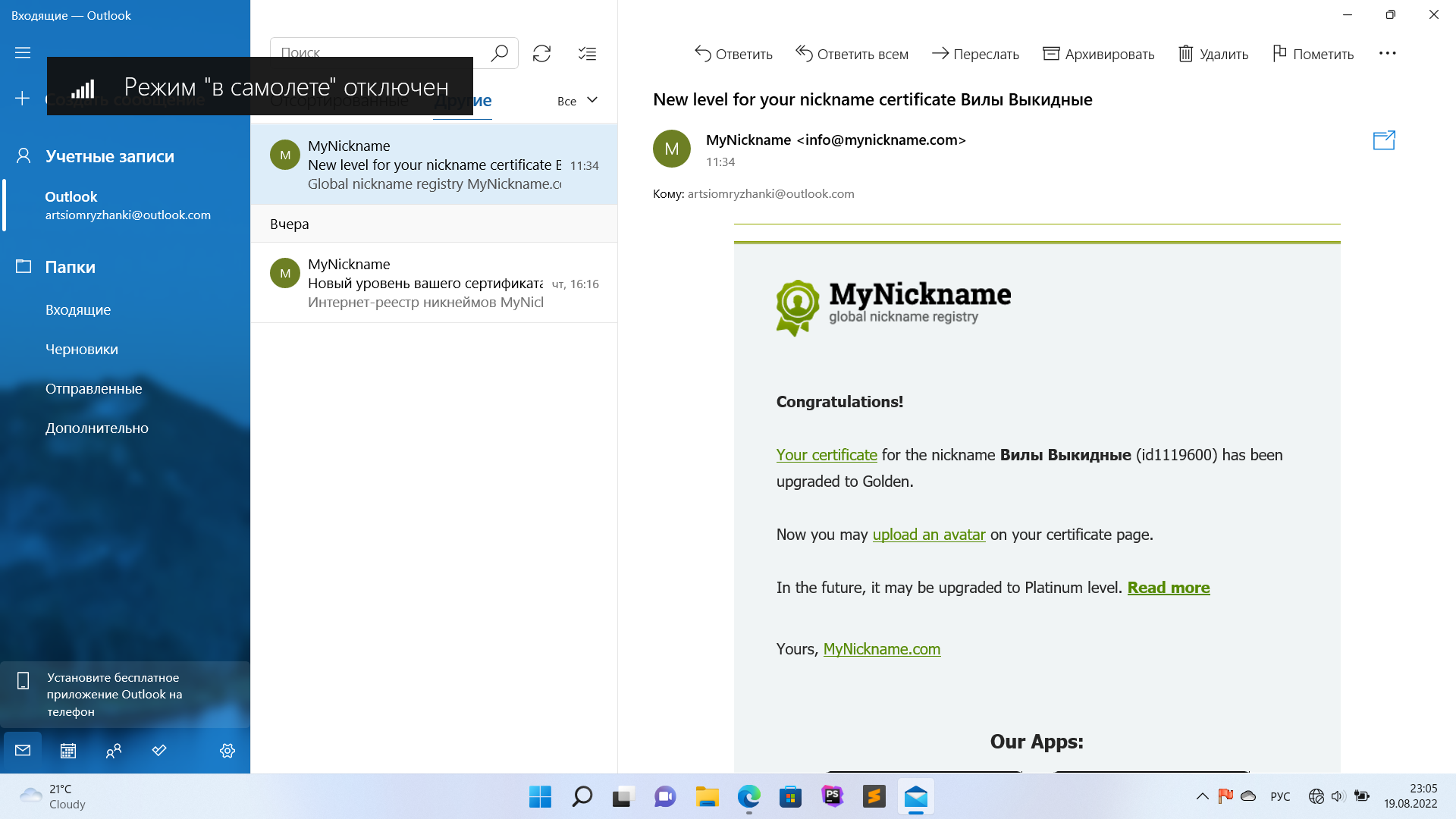The height and width of the screenshot is (819, 1456).
Task: Open the Входящие folder
Action: pos(78,310)
